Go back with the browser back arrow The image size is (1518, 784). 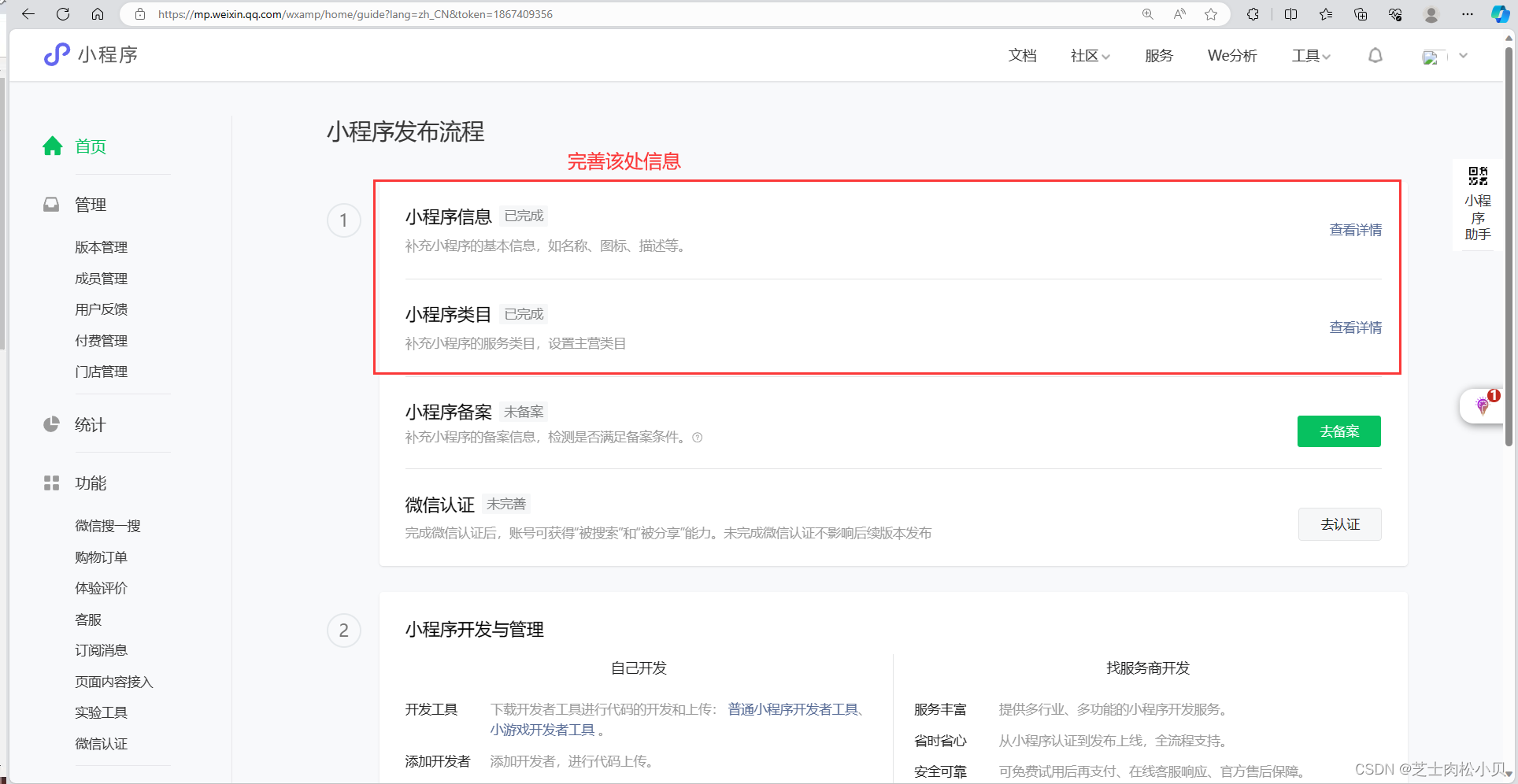click(28, 14)
